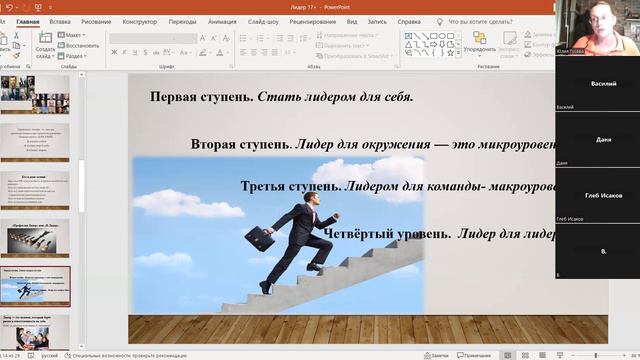The height and width of the screenshot is (360, 640).
Task: Toggle text shadow S formatting
Action: point(145,53)
